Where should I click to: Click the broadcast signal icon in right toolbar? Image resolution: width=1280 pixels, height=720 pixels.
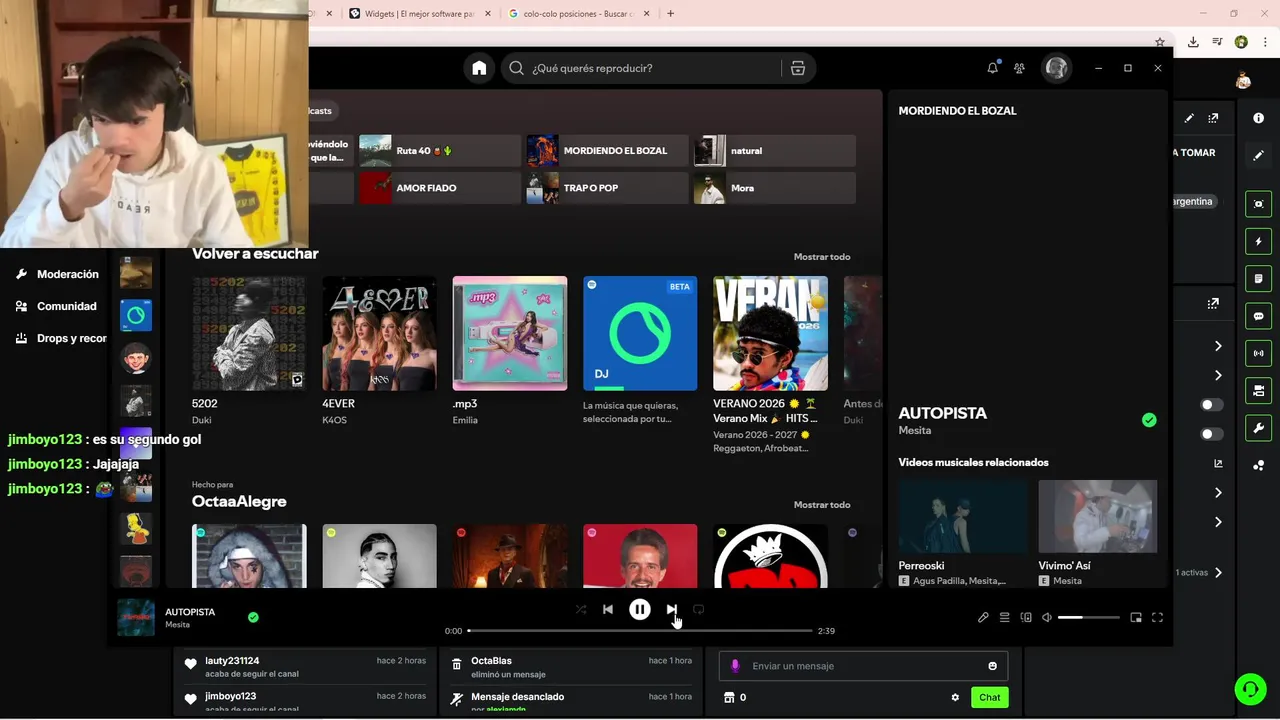pyautogui.click(x=1259, y=353)
